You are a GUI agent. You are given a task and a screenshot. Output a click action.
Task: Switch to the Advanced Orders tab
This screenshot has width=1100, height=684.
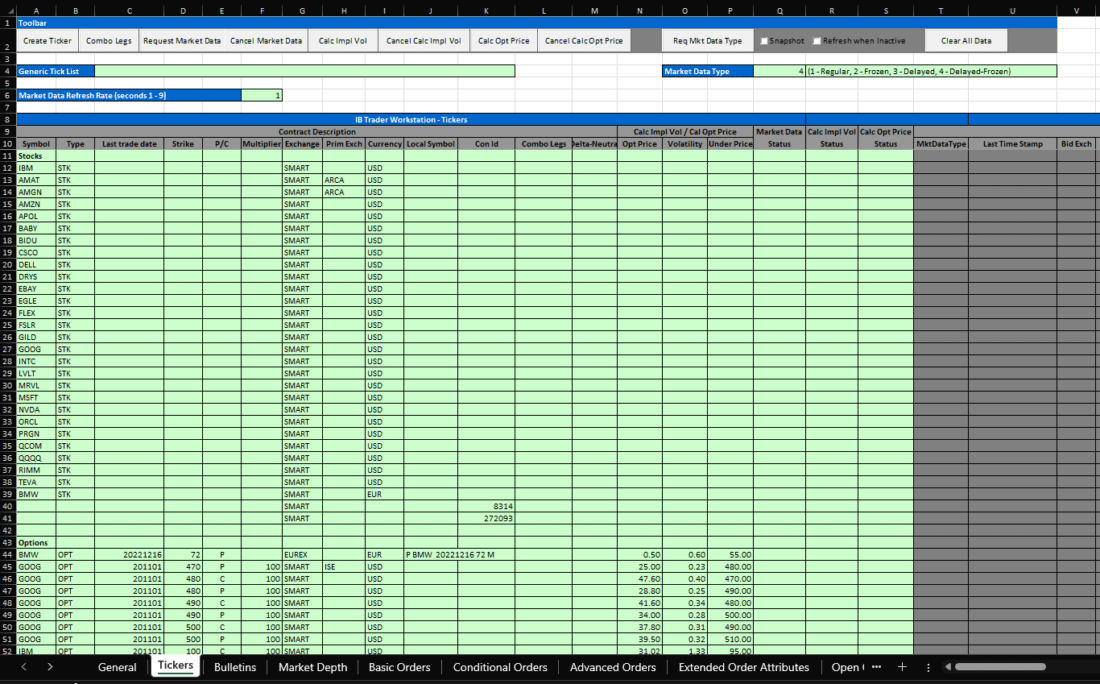611,666
